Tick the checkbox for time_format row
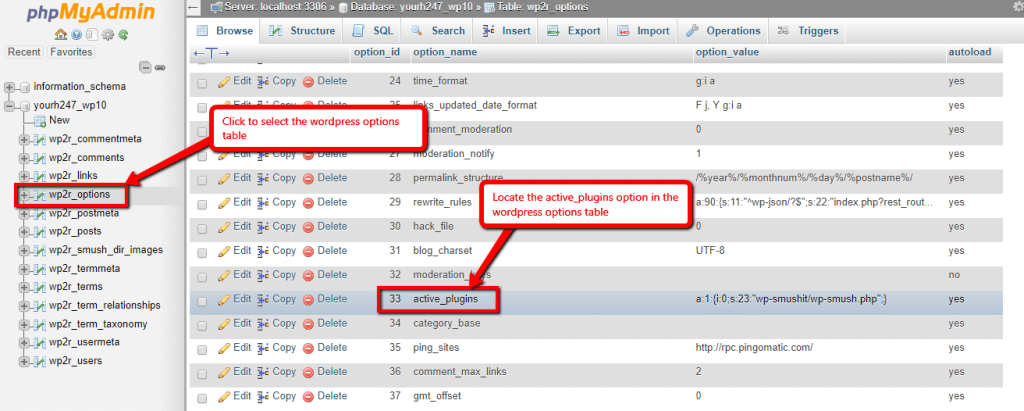Screen dimensions: 1024x411 [x=202, y=83]
